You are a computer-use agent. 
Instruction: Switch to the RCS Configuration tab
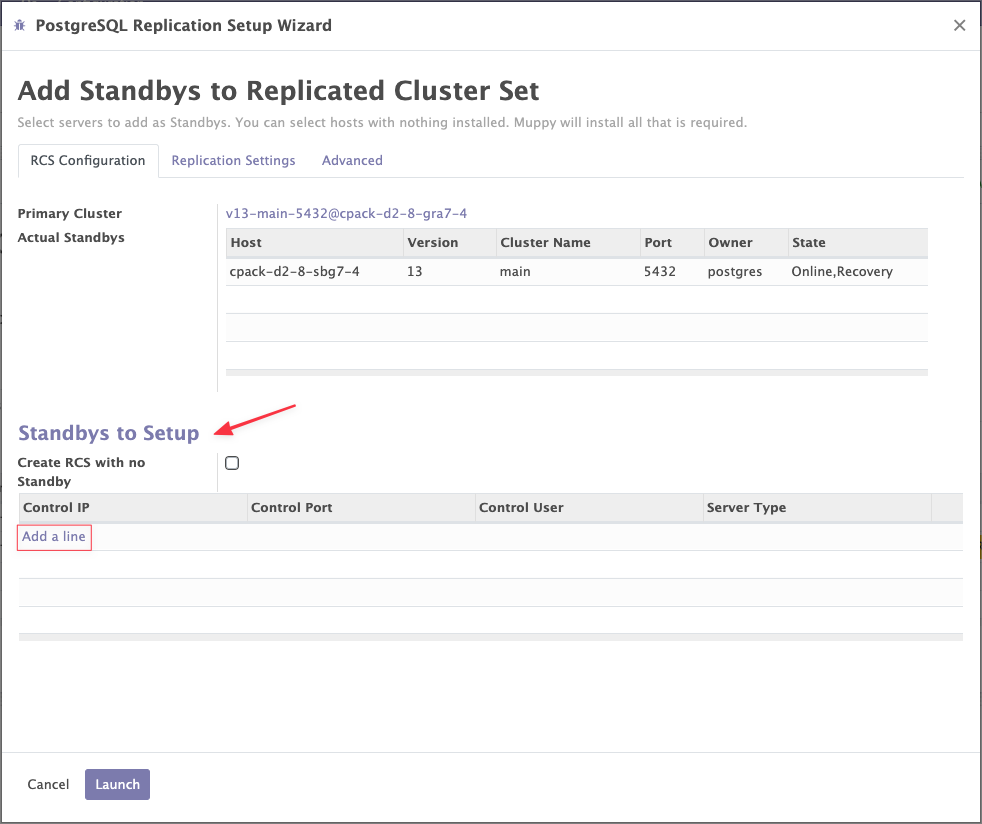88,160
